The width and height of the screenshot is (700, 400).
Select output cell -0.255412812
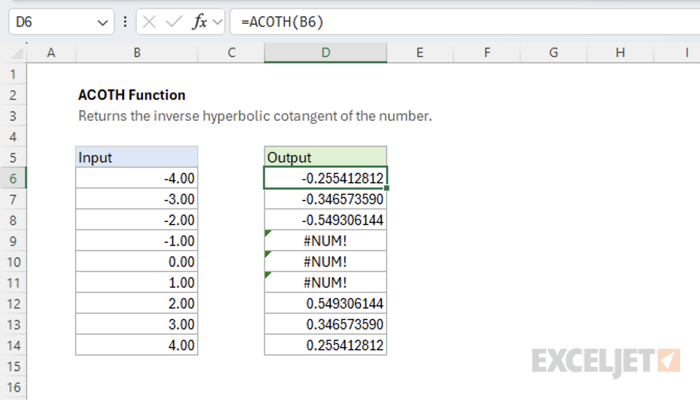pyautogui.click(x=325, y=179)
